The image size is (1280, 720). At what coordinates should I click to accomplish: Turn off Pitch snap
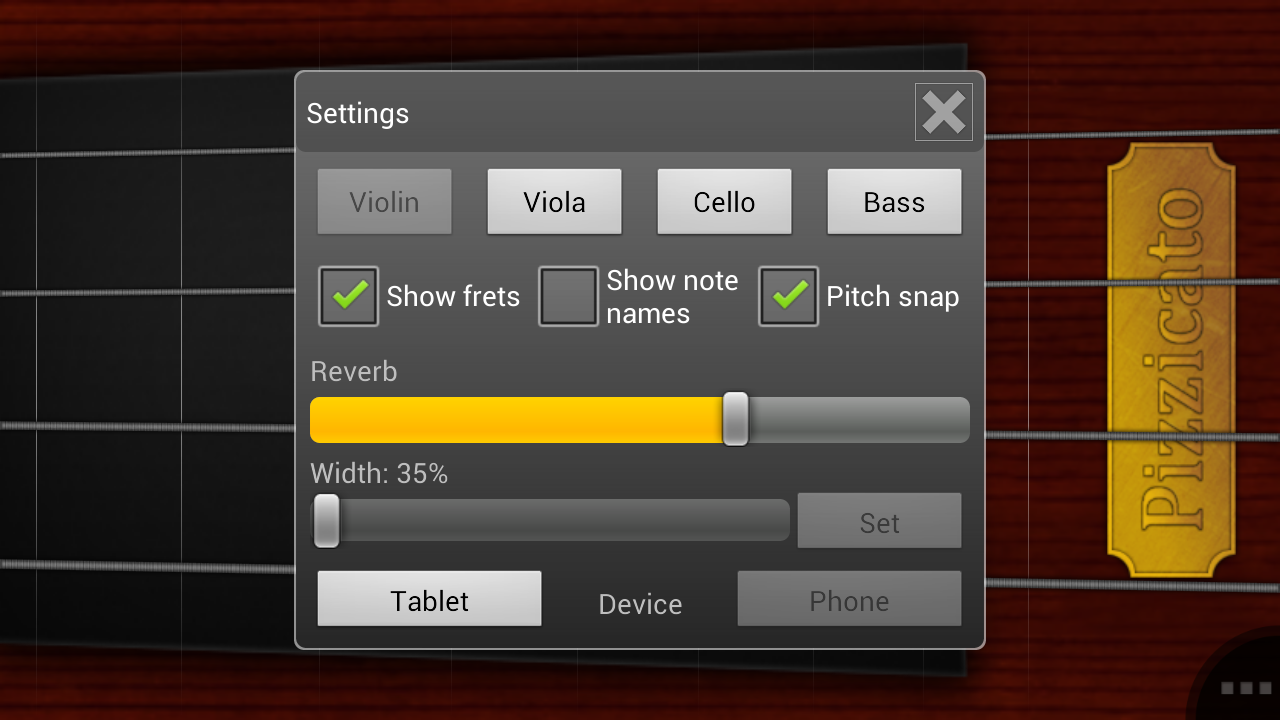point(788,296)
